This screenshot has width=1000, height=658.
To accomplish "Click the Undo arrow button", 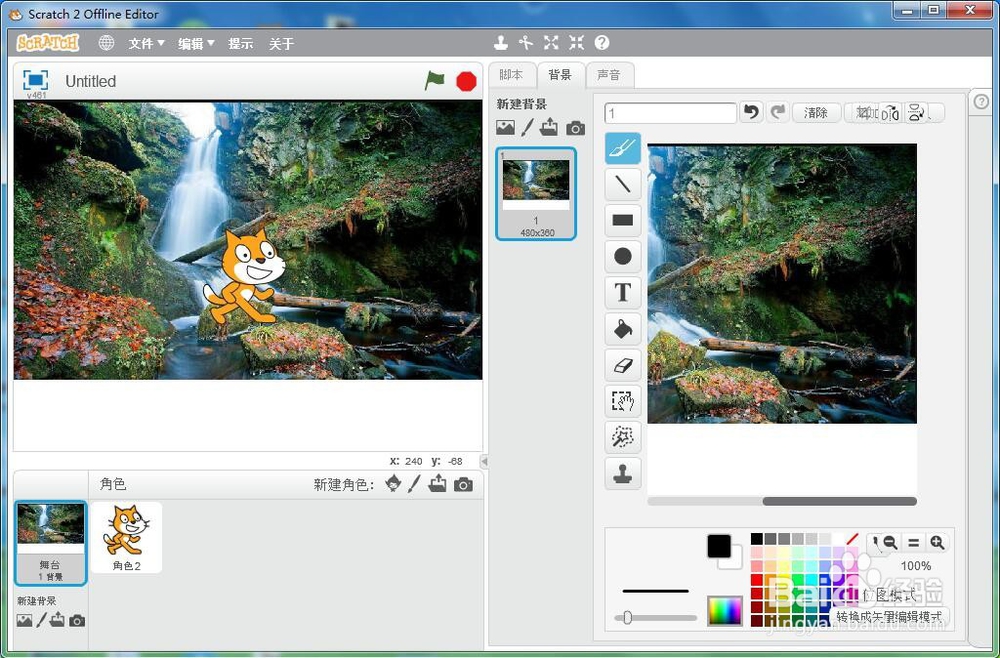I will pyautogui.click(x=752, y=112).
